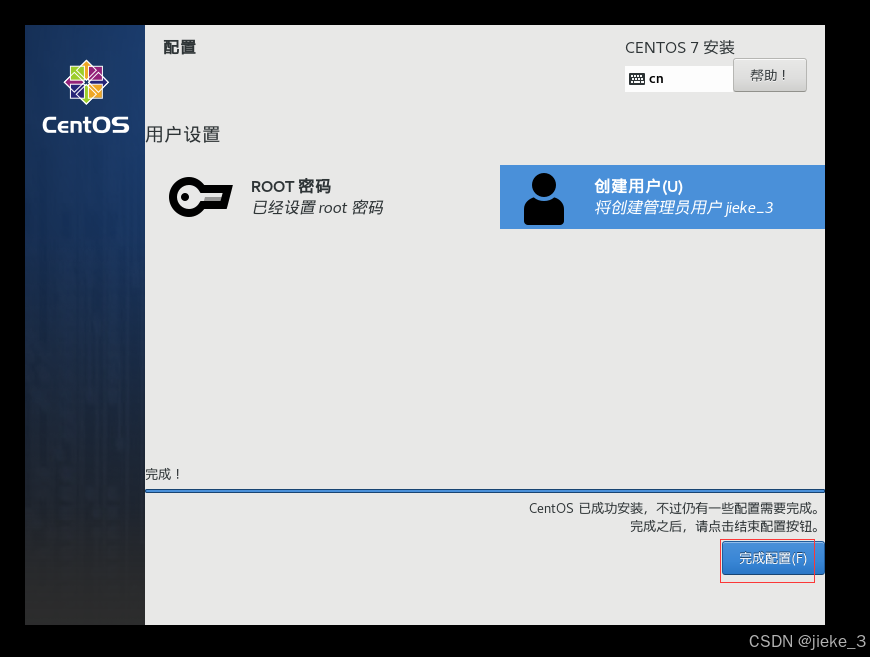Click the CENTOS 7 安装 title text

point(680,48)
